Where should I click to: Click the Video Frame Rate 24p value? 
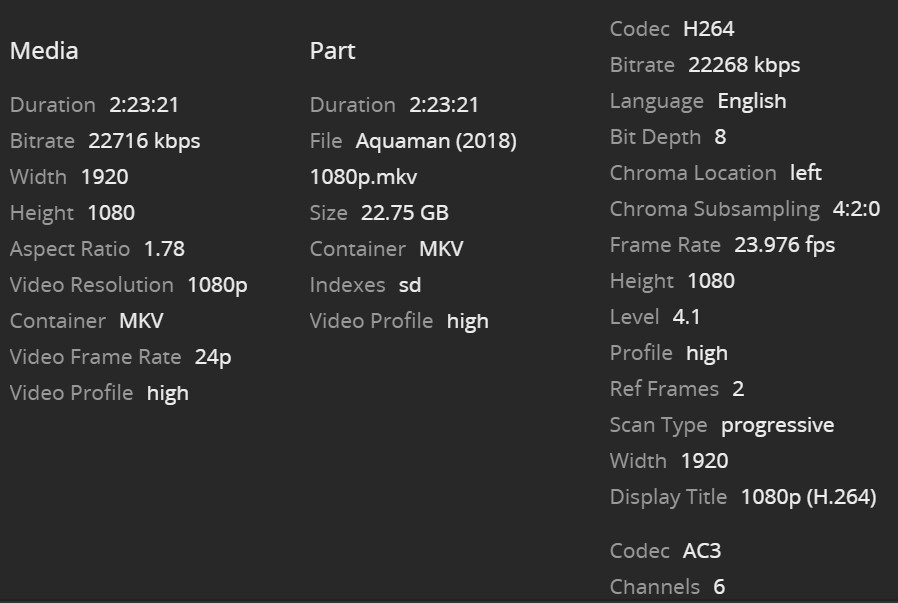pyautogui.click(x=213, y=357)
